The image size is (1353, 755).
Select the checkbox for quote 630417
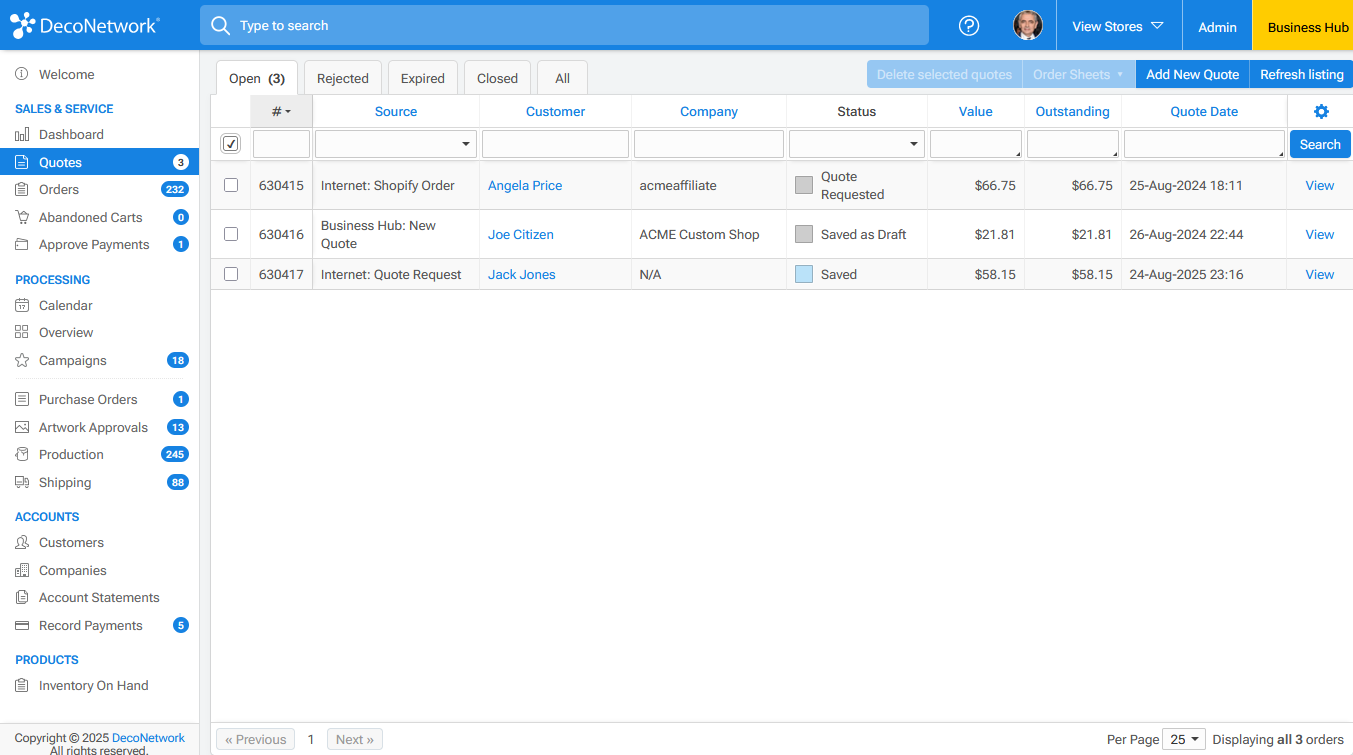[x=231, y=274]
